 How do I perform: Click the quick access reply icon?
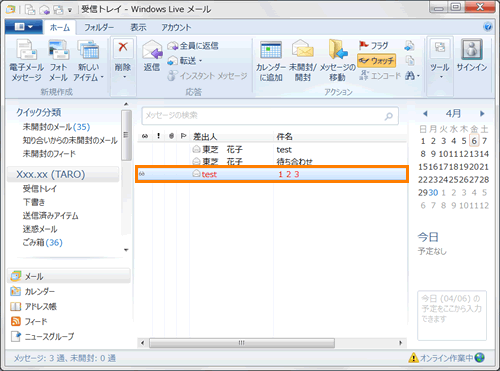click(x=44, y=10)
